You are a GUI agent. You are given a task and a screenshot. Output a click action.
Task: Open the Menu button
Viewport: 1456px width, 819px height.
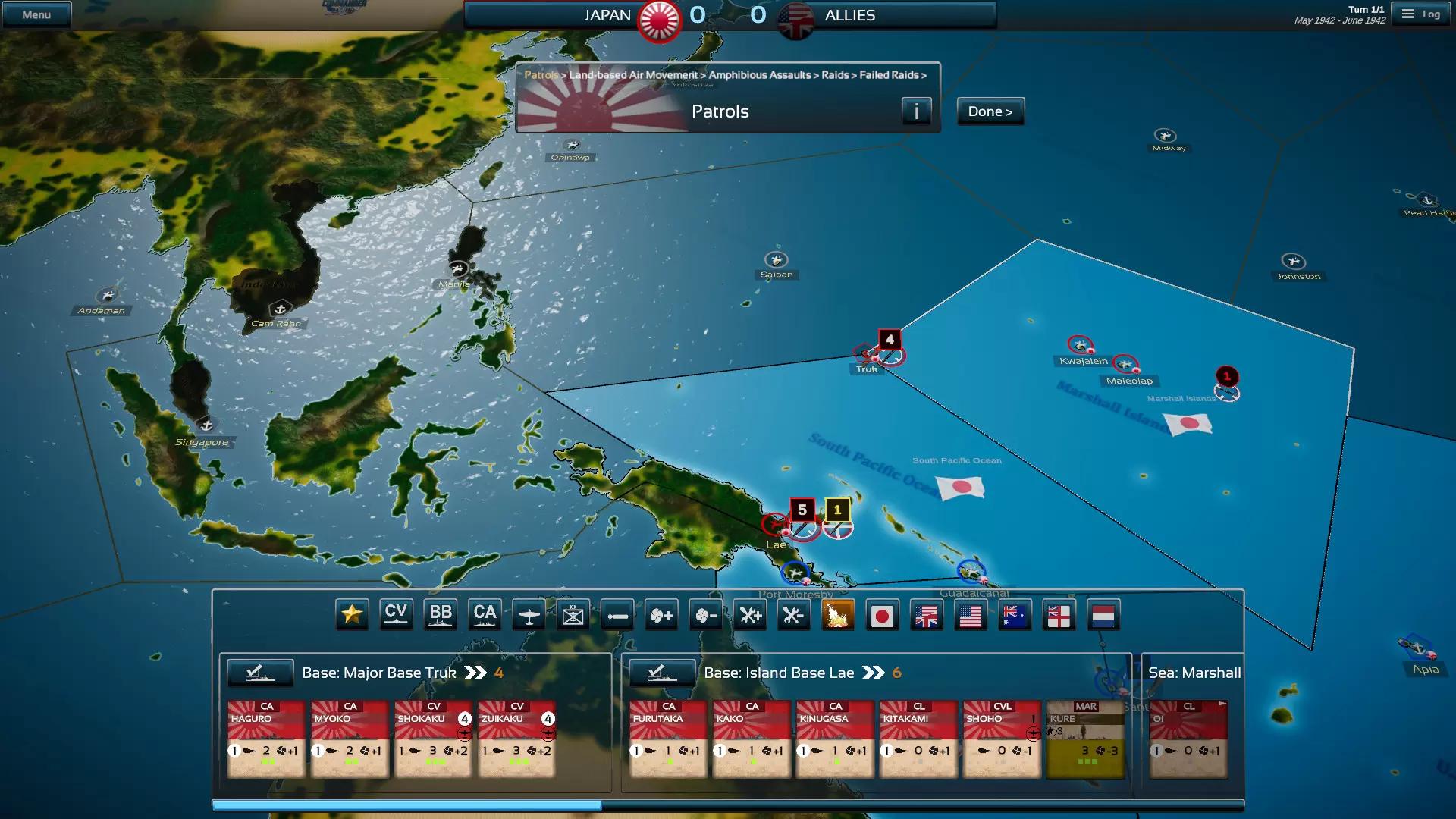click(36, 14)
